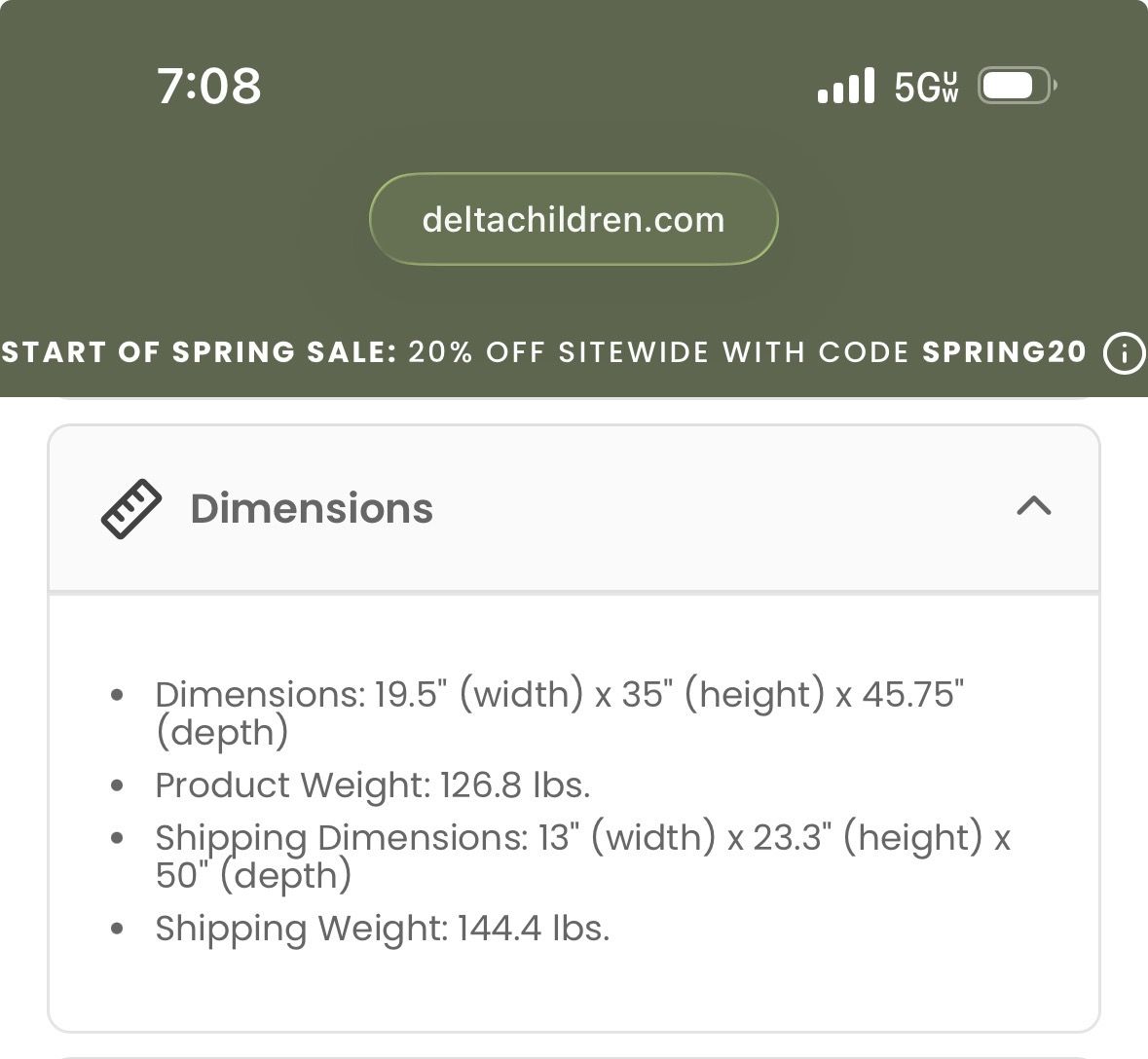Select the Product Weight 126.8 lbs line

coord(372,785)
